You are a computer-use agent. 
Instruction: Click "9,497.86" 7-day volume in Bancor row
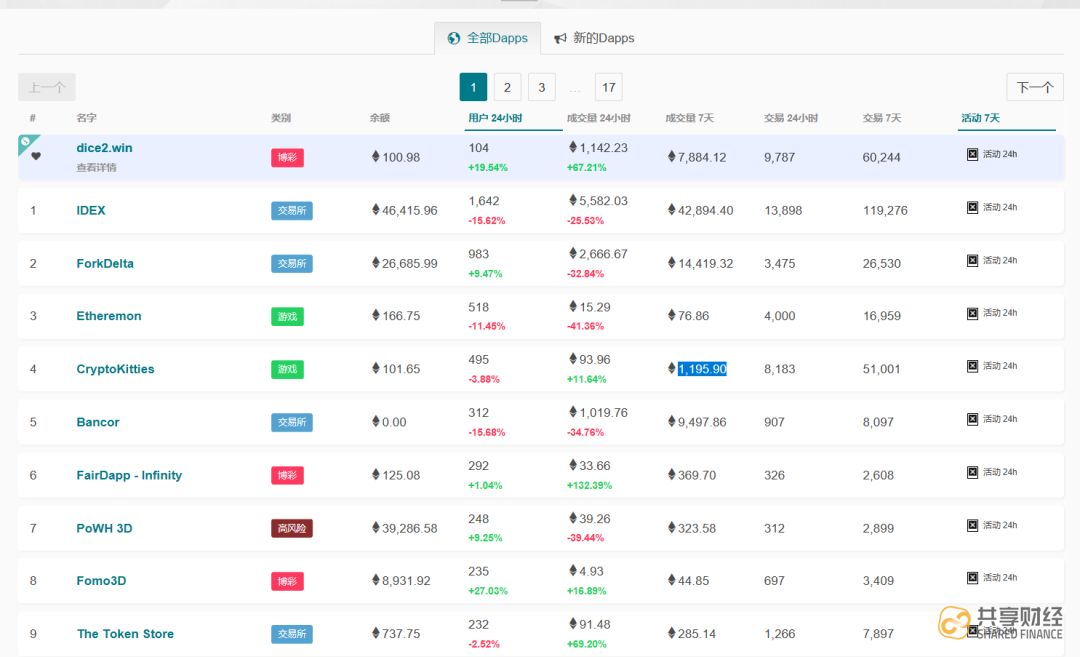click(702, 422)
